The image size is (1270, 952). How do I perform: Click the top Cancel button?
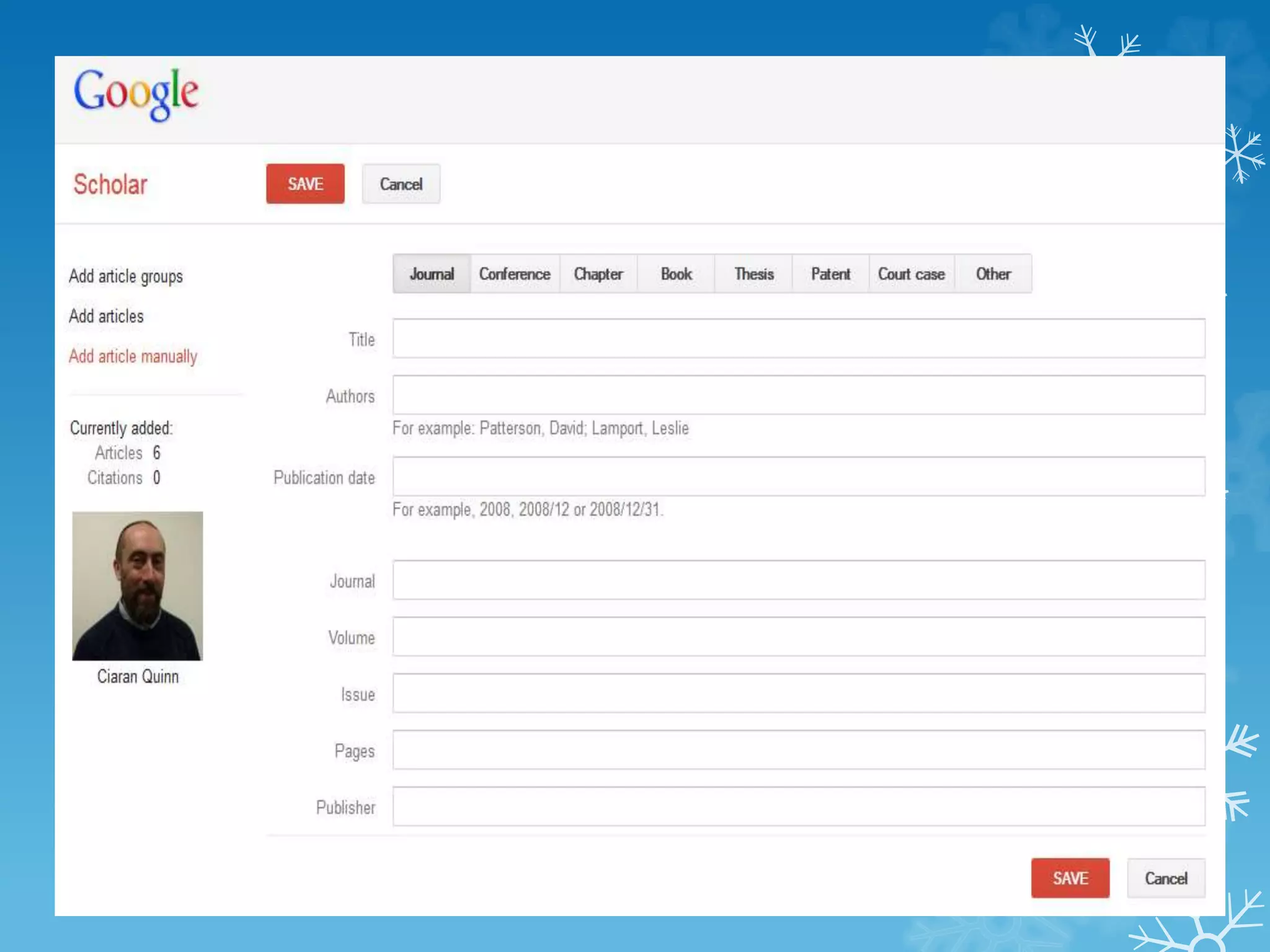pos(401,184)
